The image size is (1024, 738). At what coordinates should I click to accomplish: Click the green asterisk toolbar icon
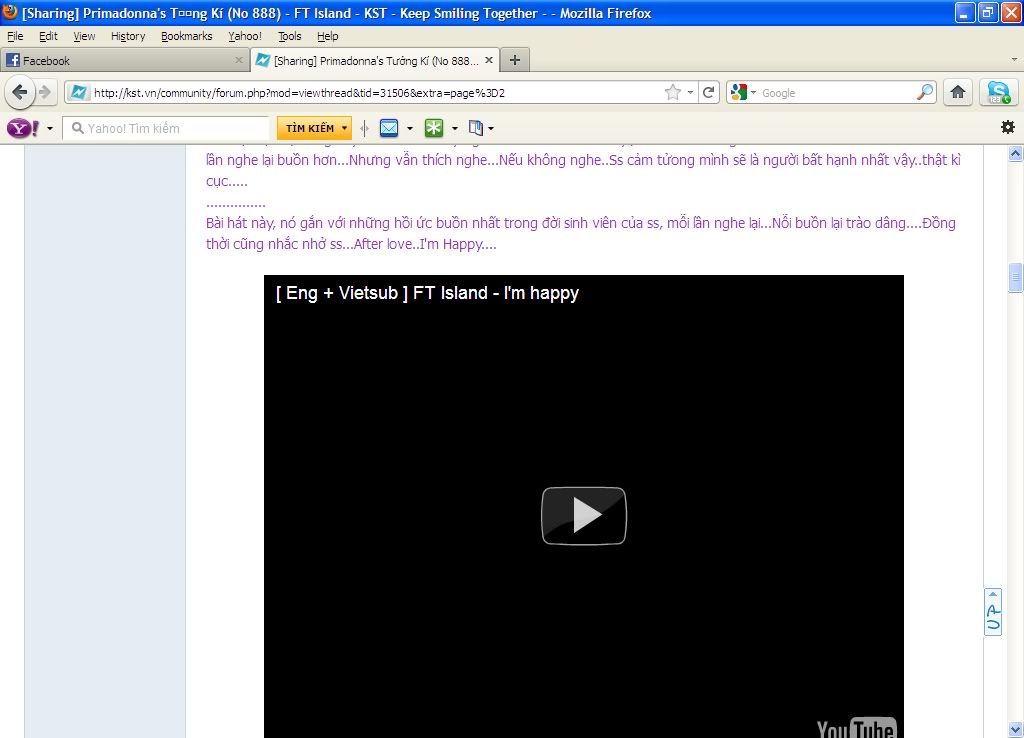click(x=434, y=128)
